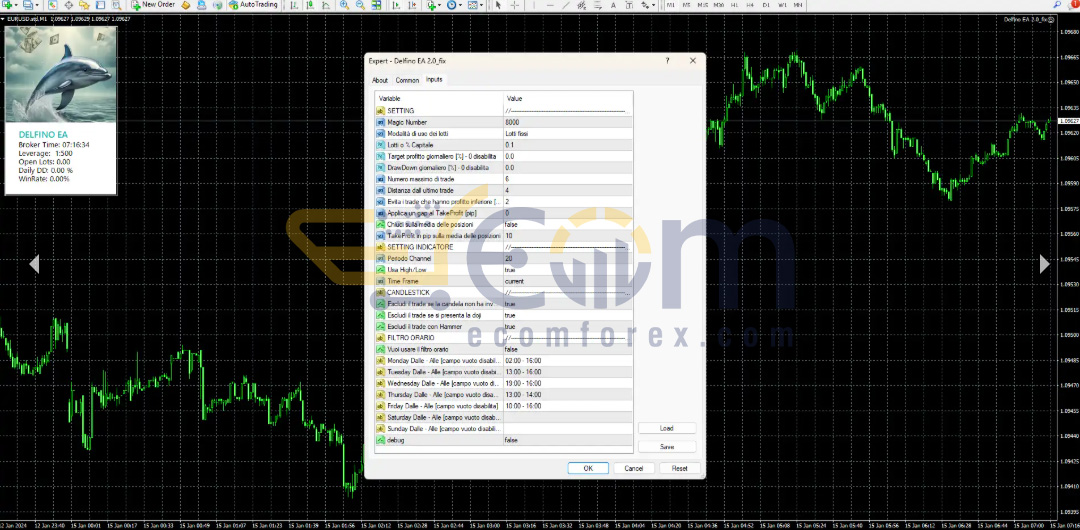Switch to H1 timeframe
The width and height of the screenshot is (1080, 530).
734,5
